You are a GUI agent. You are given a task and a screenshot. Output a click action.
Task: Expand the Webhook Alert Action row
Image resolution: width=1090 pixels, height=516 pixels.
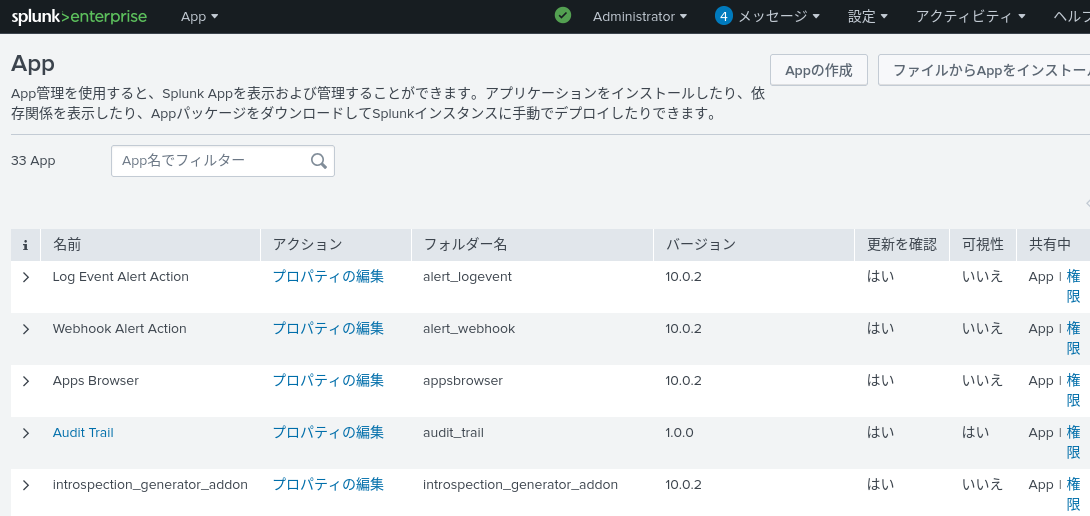click(x=26, y=329)
